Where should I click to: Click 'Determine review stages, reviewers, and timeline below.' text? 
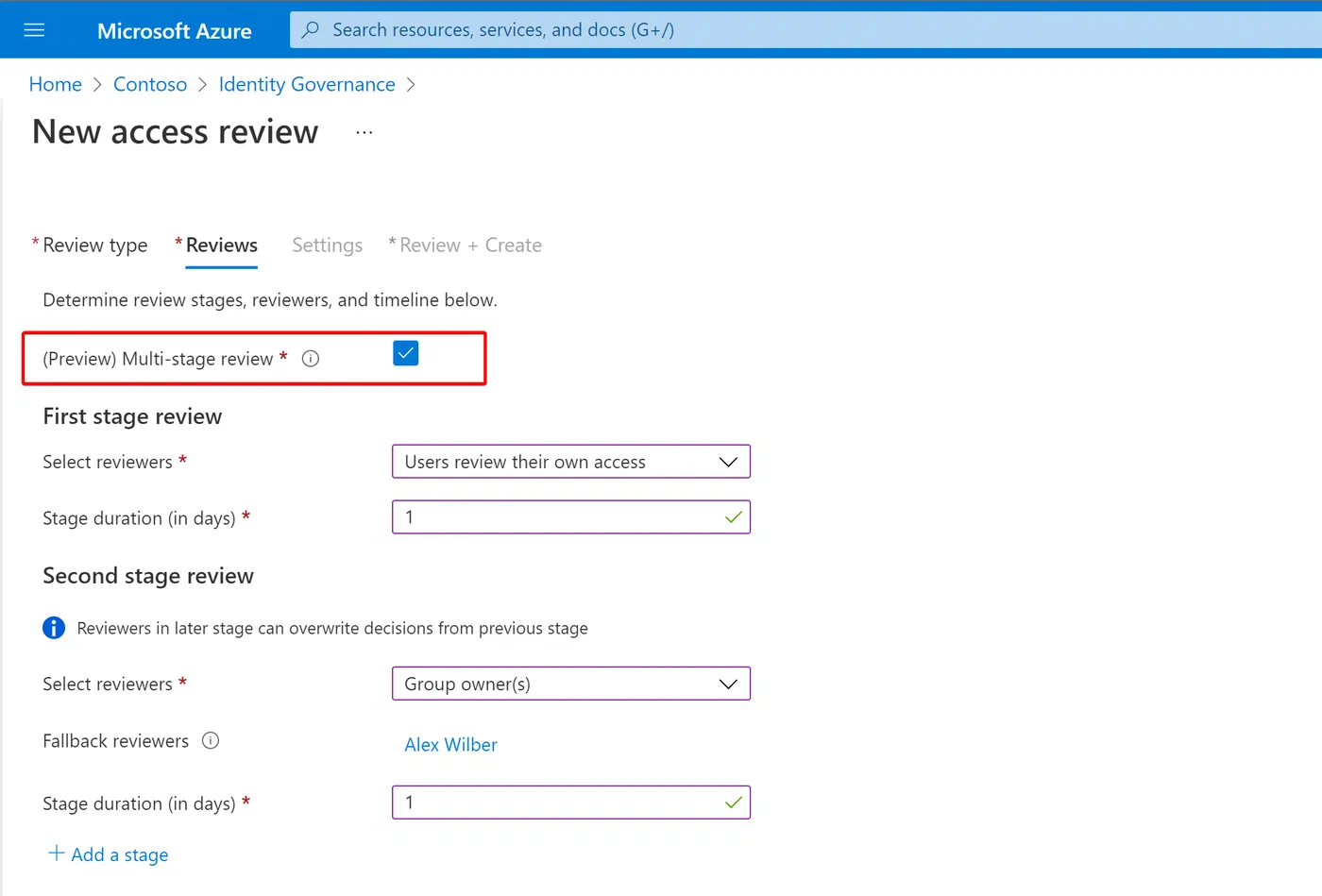coord(270,300)
